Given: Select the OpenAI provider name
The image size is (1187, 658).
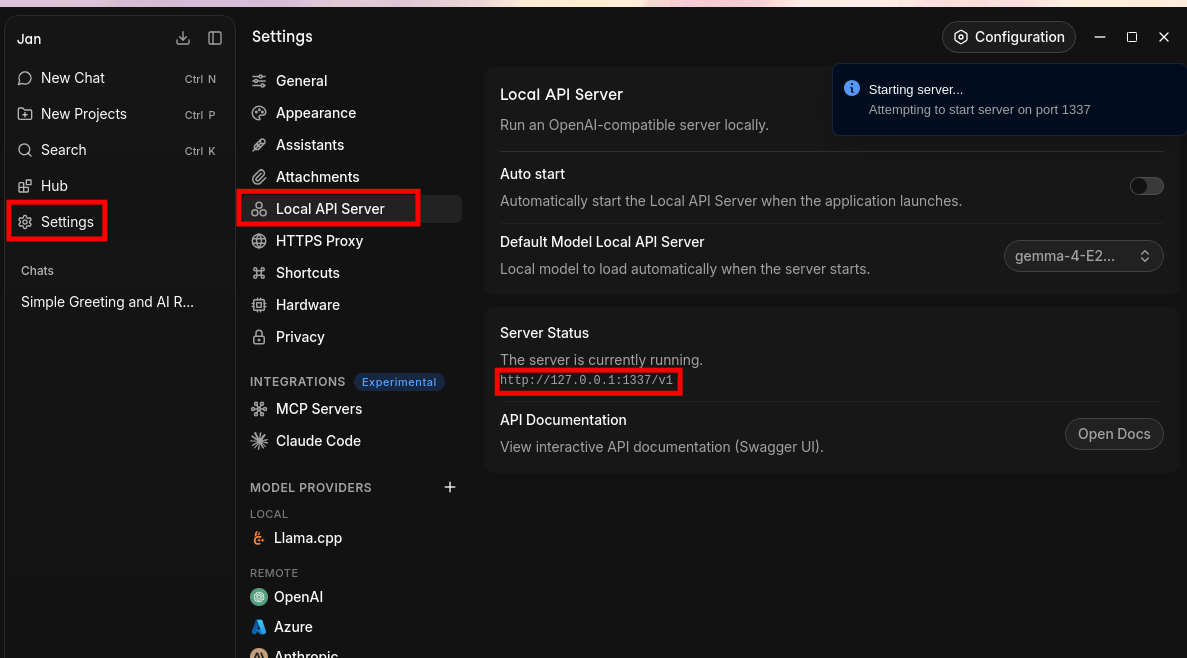Looking at the screenshot, I should pos(298,597).
